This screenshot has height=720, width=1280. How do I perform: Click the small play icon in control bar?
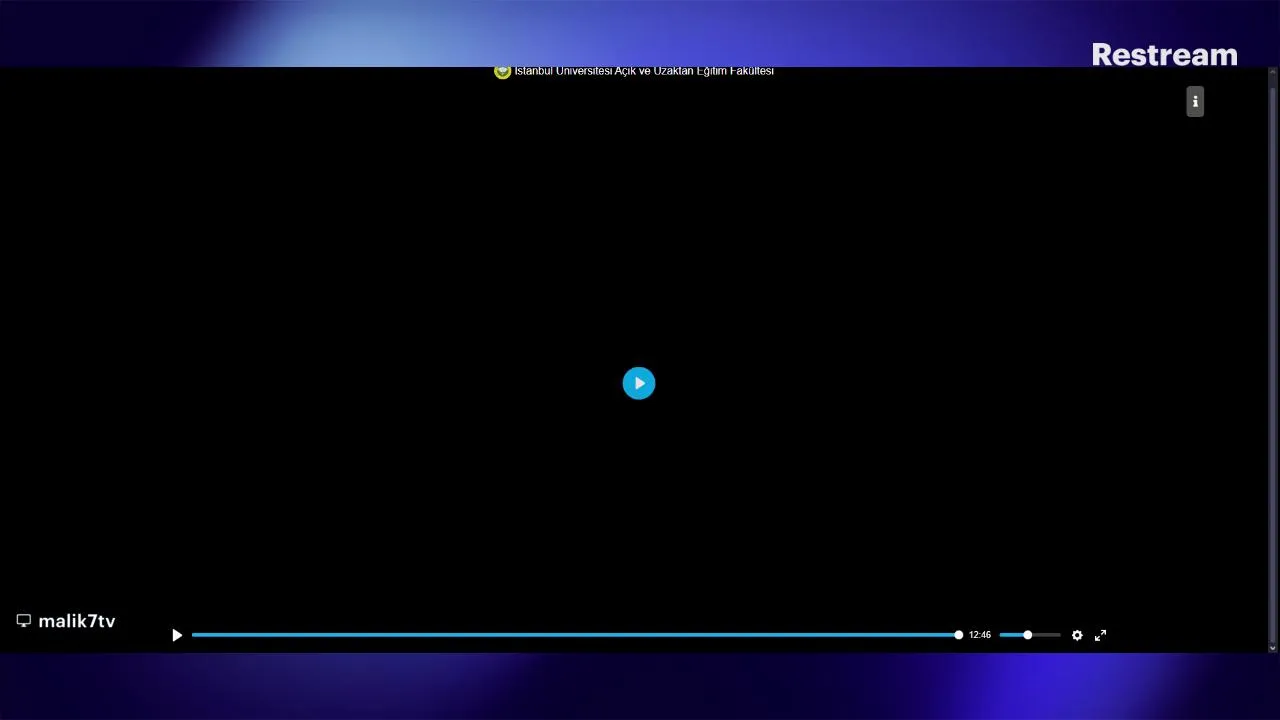click(177, 635)
